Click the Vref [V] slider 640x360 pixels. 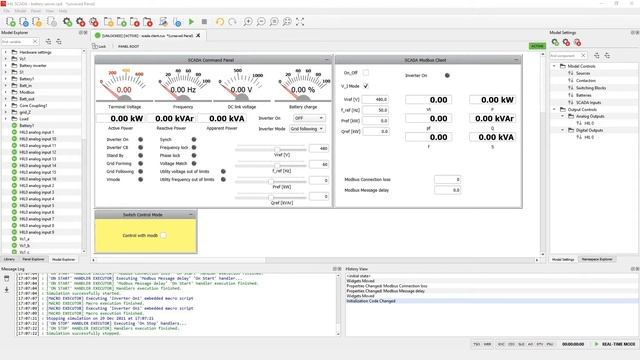(271, 149)
